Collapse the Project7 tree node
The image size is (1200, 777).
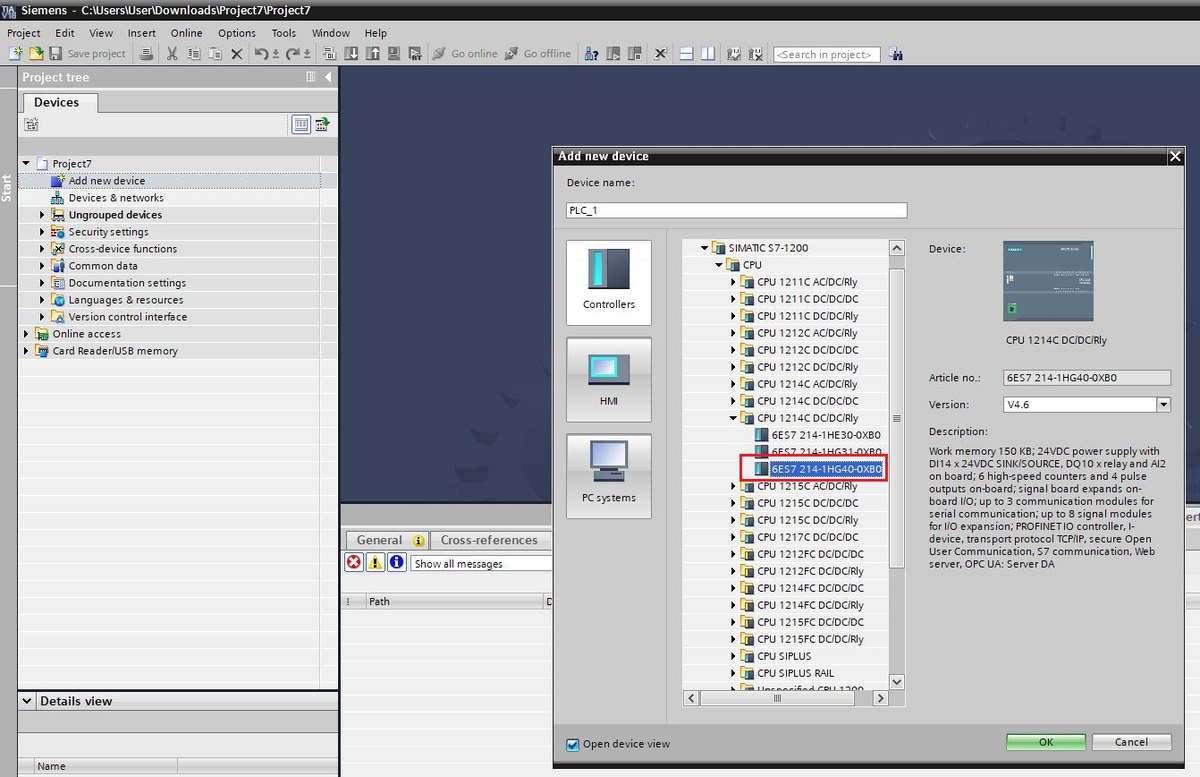27,163
